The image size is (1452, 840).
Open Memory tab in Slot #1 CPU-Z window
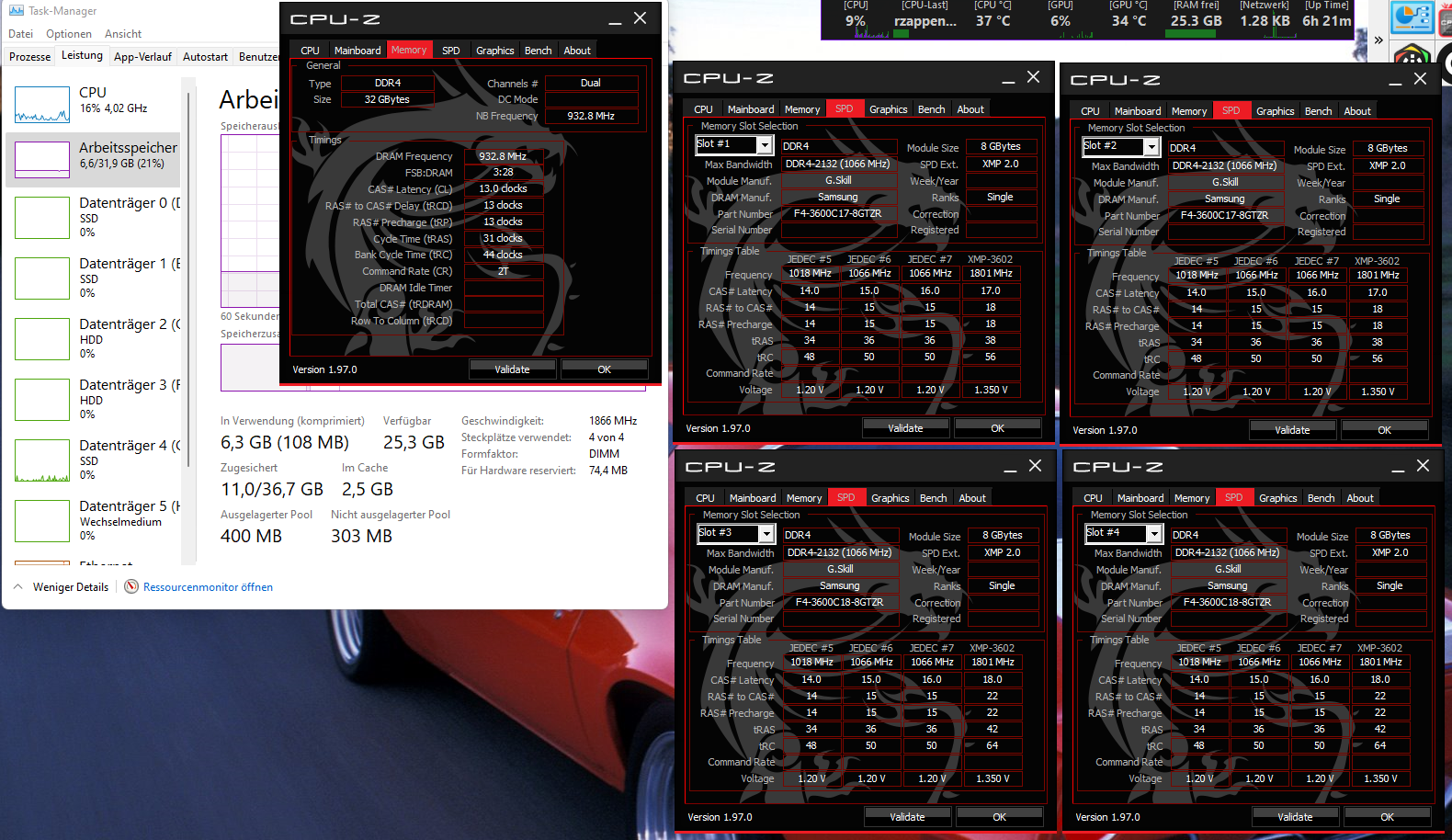[801, 109]
